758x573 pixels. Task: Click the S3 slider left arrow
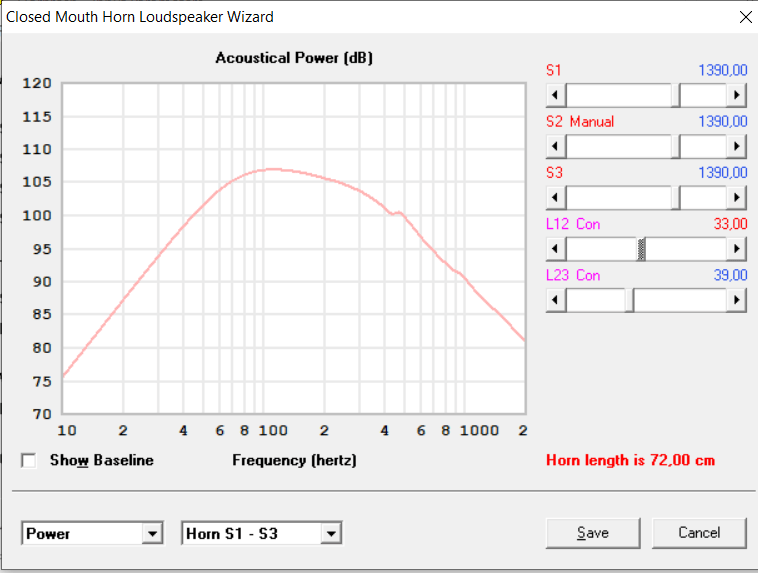[556, 197]
